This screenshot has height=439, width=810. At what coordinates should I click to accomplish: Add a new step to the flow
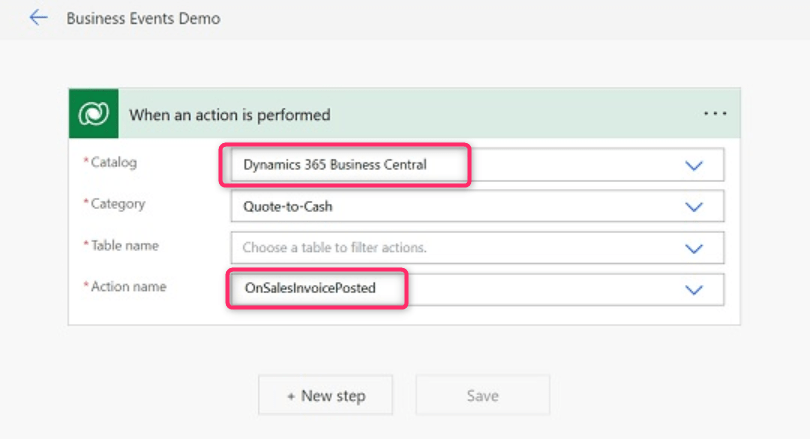click(325, 396)
